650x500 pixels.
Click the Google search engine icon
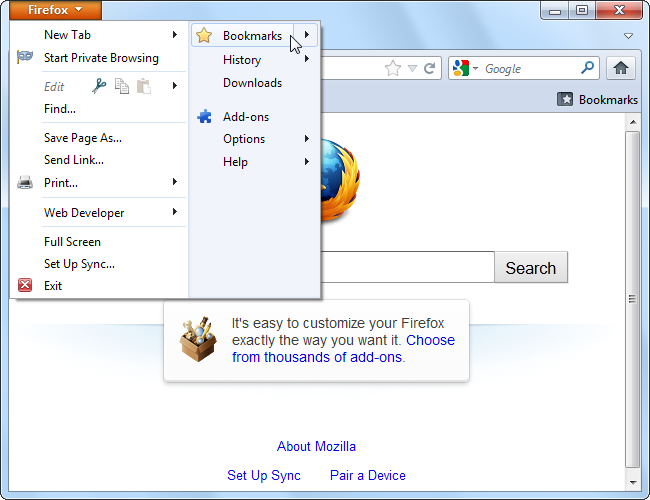pos(461,68)
